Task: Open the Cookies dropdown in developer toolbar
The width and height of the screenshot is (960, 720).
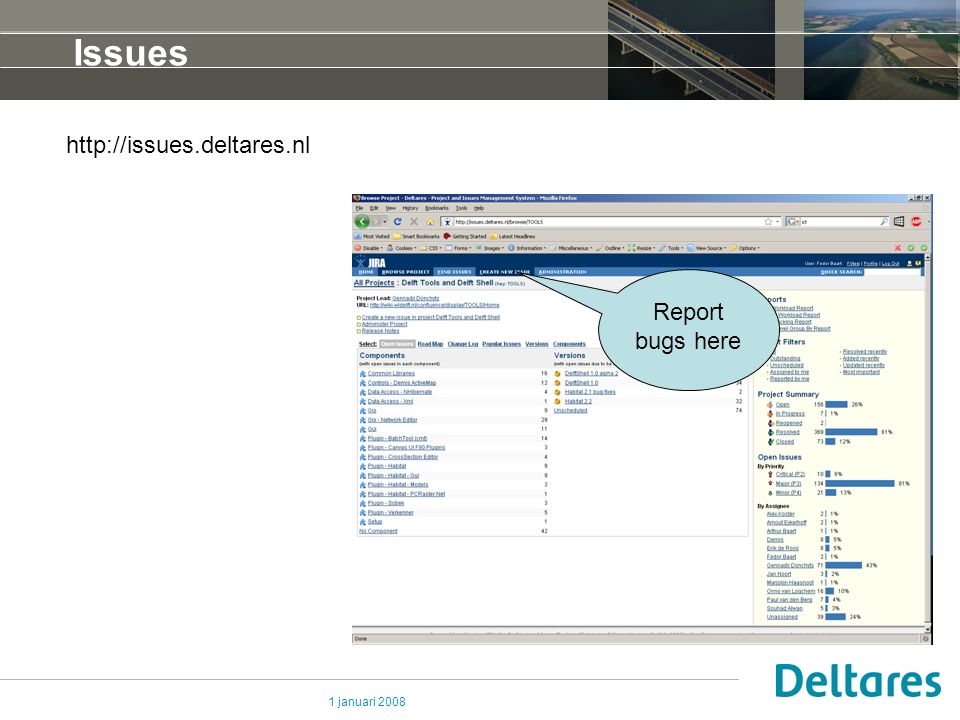Action: pyautogui.click(x=402, y=249)
